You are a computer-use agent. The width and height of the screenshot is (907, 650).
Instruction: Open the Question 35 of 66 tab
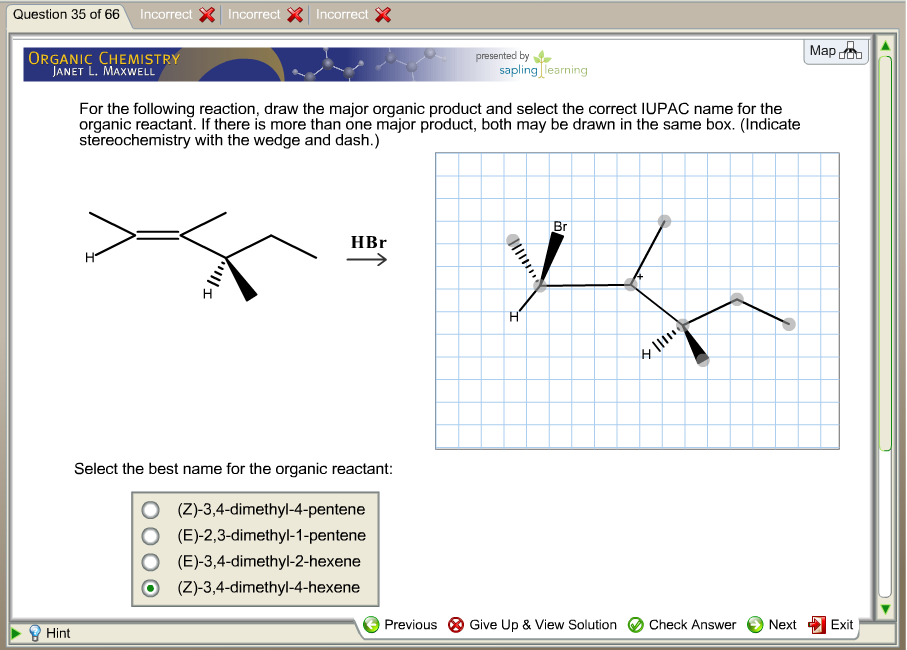[x=67, y=14]
